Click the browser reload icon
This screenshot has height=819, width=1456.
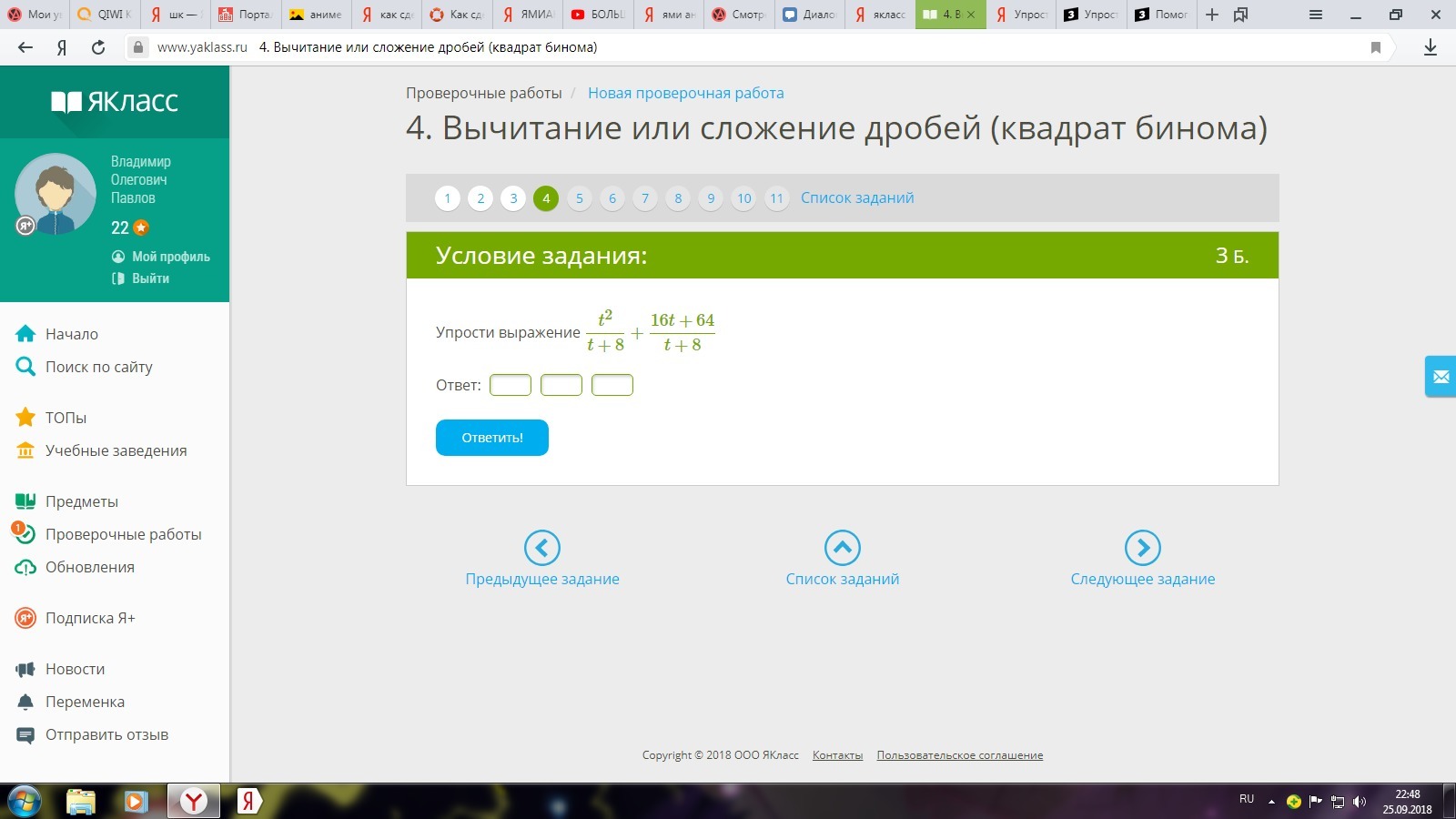[98, 47]
